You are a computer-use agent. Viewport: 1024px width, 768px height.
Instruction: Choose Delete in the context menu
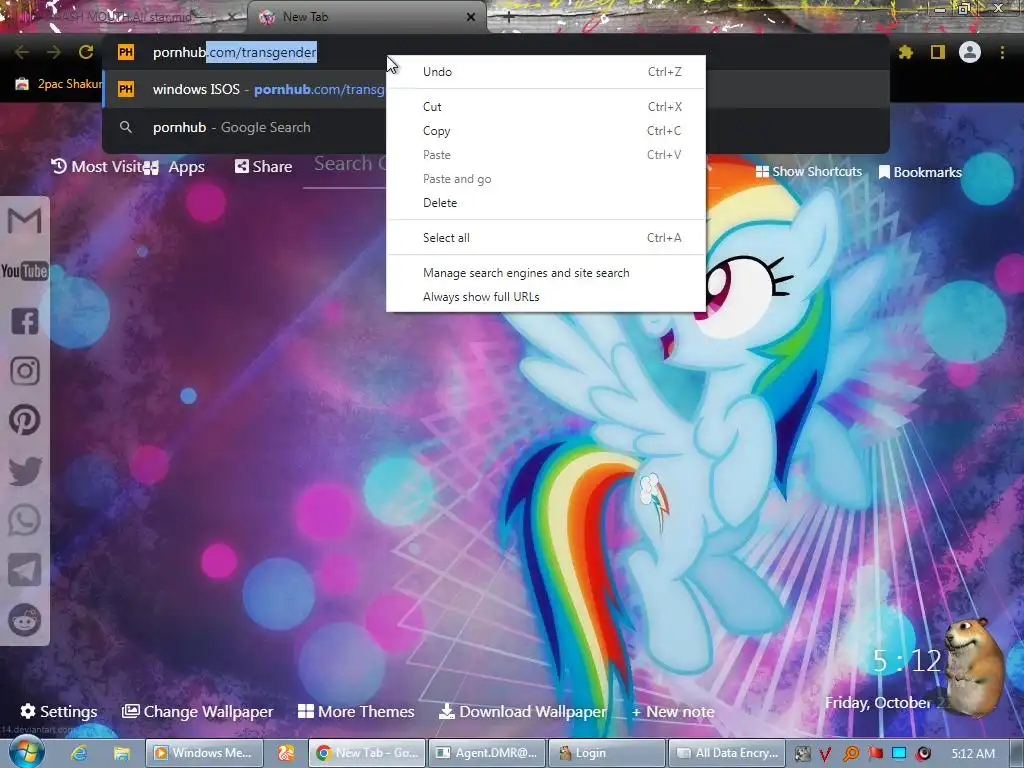pos(545,202)
